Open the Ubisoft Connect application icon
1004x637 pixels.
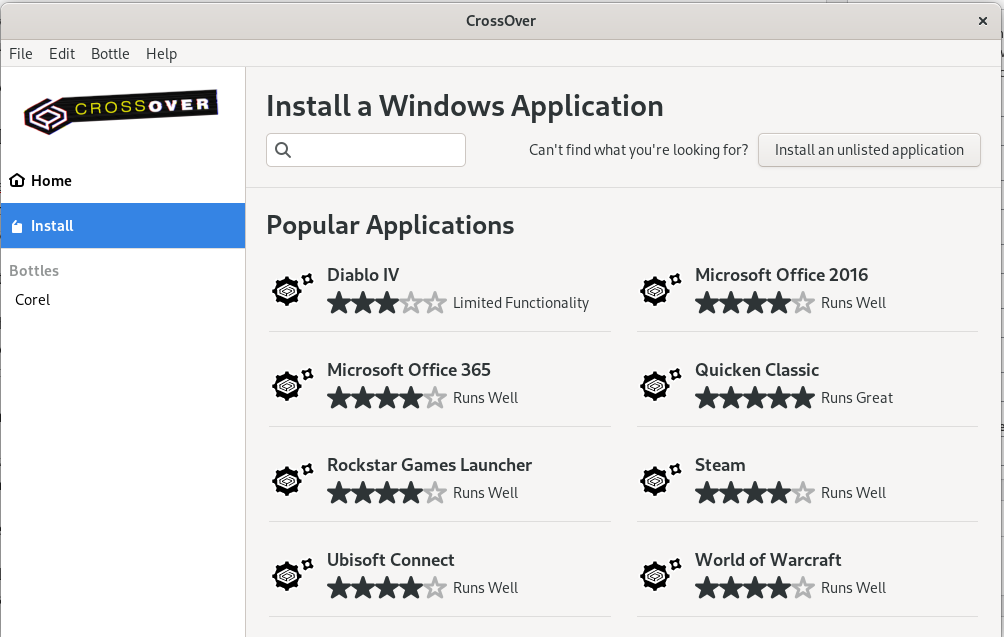click(x=287, y=574)
